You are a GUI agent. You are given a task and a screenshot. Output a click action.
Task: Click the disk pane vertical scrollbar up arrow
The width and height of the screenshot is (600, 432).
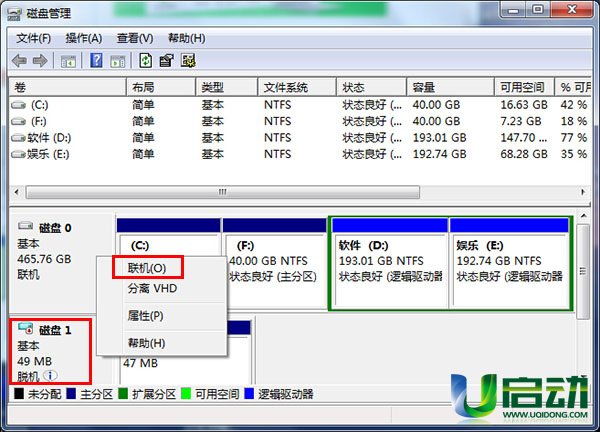click(583, 217)
